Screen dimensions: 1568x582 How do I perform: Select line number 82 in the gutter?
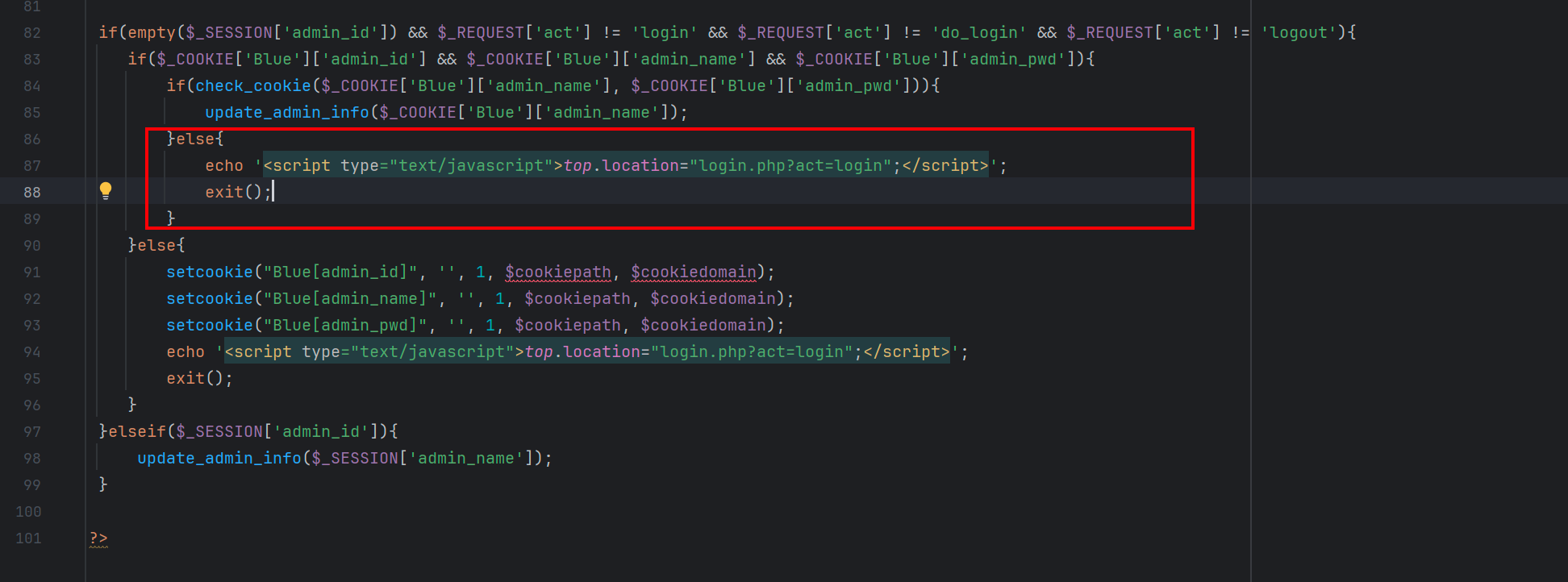pos(32,33)
